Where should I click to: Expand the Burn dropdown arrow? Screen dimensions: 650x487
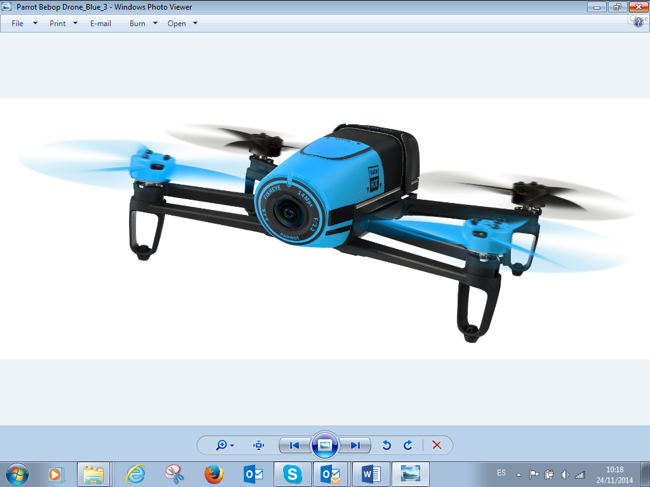point(155,23)
